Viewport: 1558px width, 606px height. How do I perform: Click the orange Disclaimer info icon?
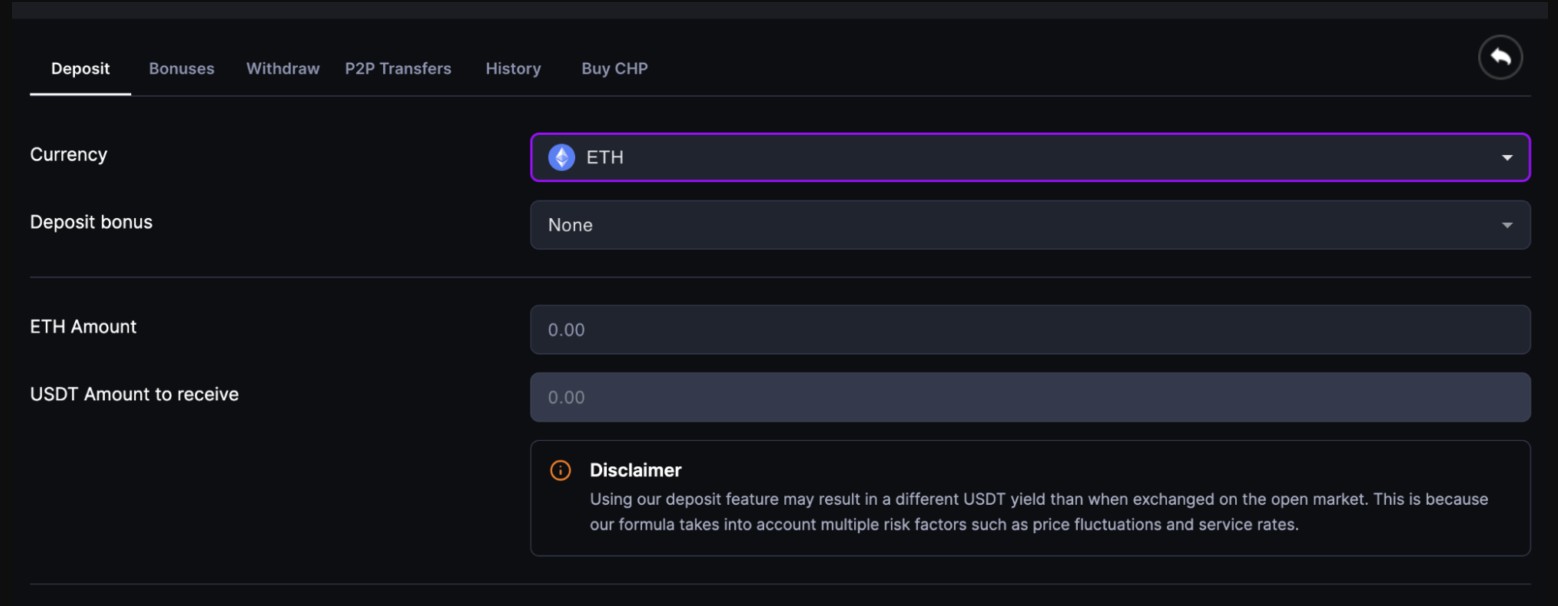(561, 470)
